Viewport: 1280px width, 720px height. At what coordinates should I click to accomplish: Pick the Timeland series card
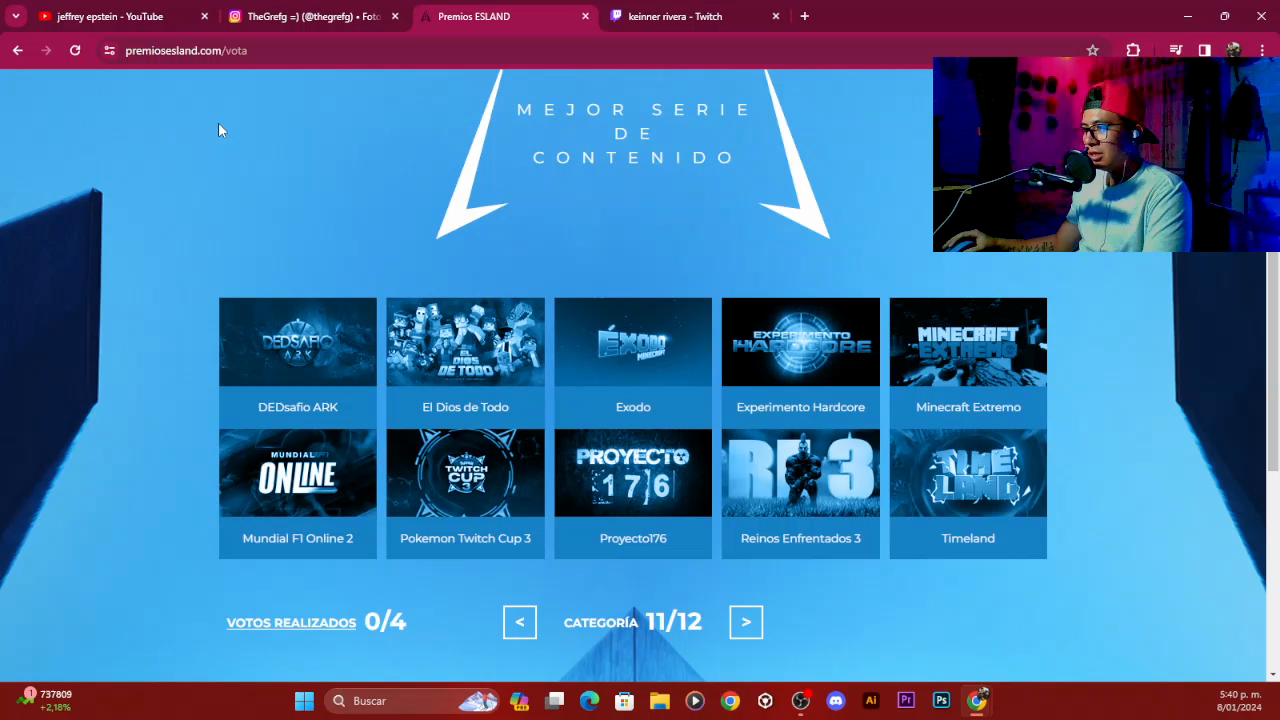click(968, 494)
